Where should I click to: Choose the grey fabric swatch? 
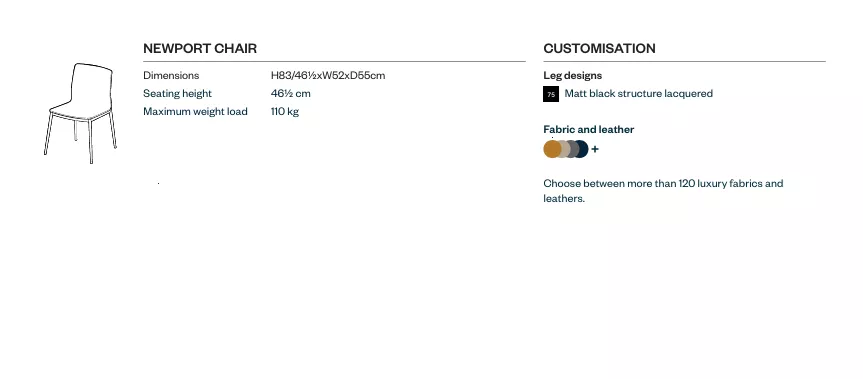coord(572,149)
